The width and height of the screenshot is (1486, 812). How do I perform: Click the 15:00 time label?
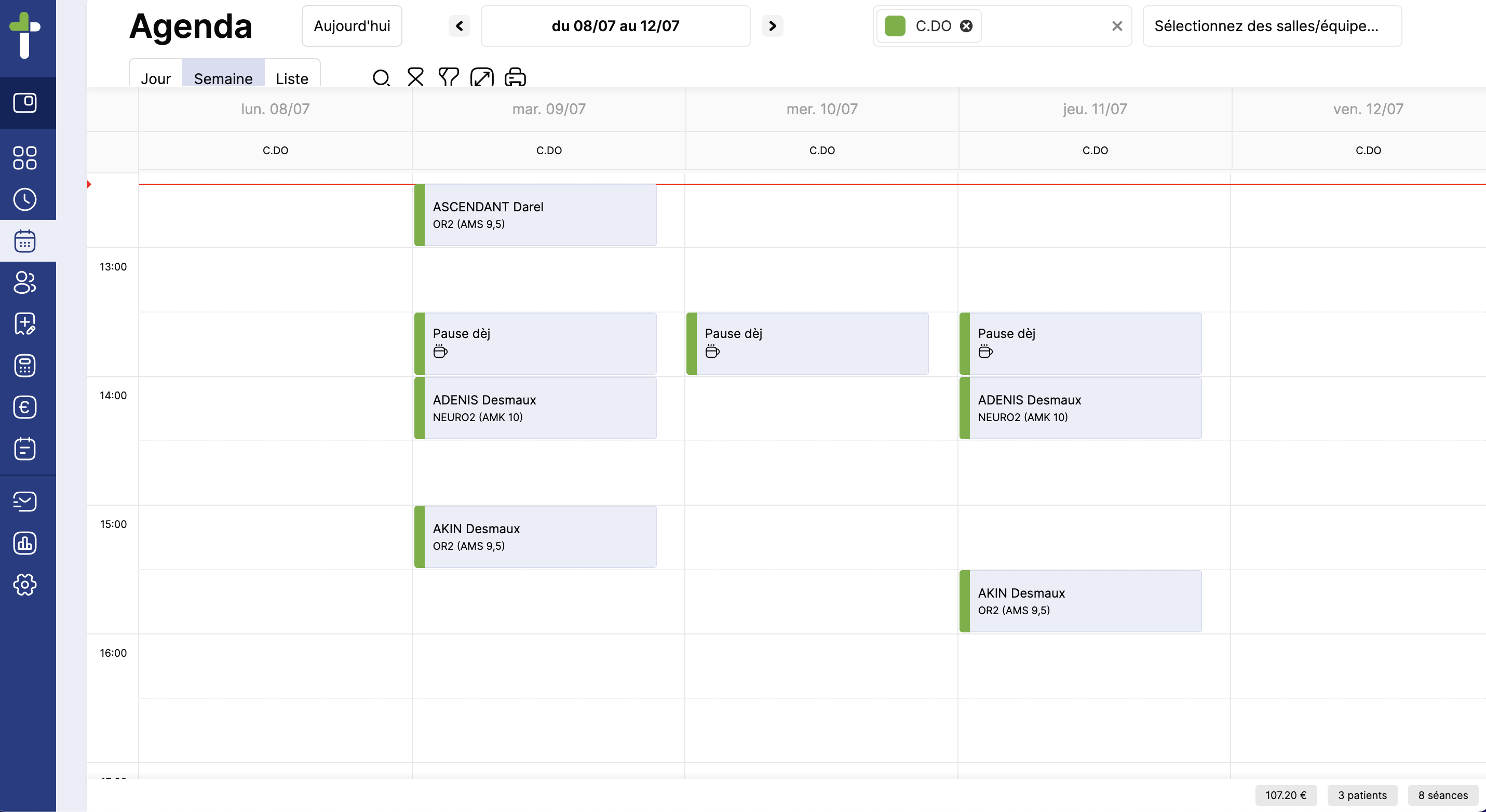click(x=113, y=524)
